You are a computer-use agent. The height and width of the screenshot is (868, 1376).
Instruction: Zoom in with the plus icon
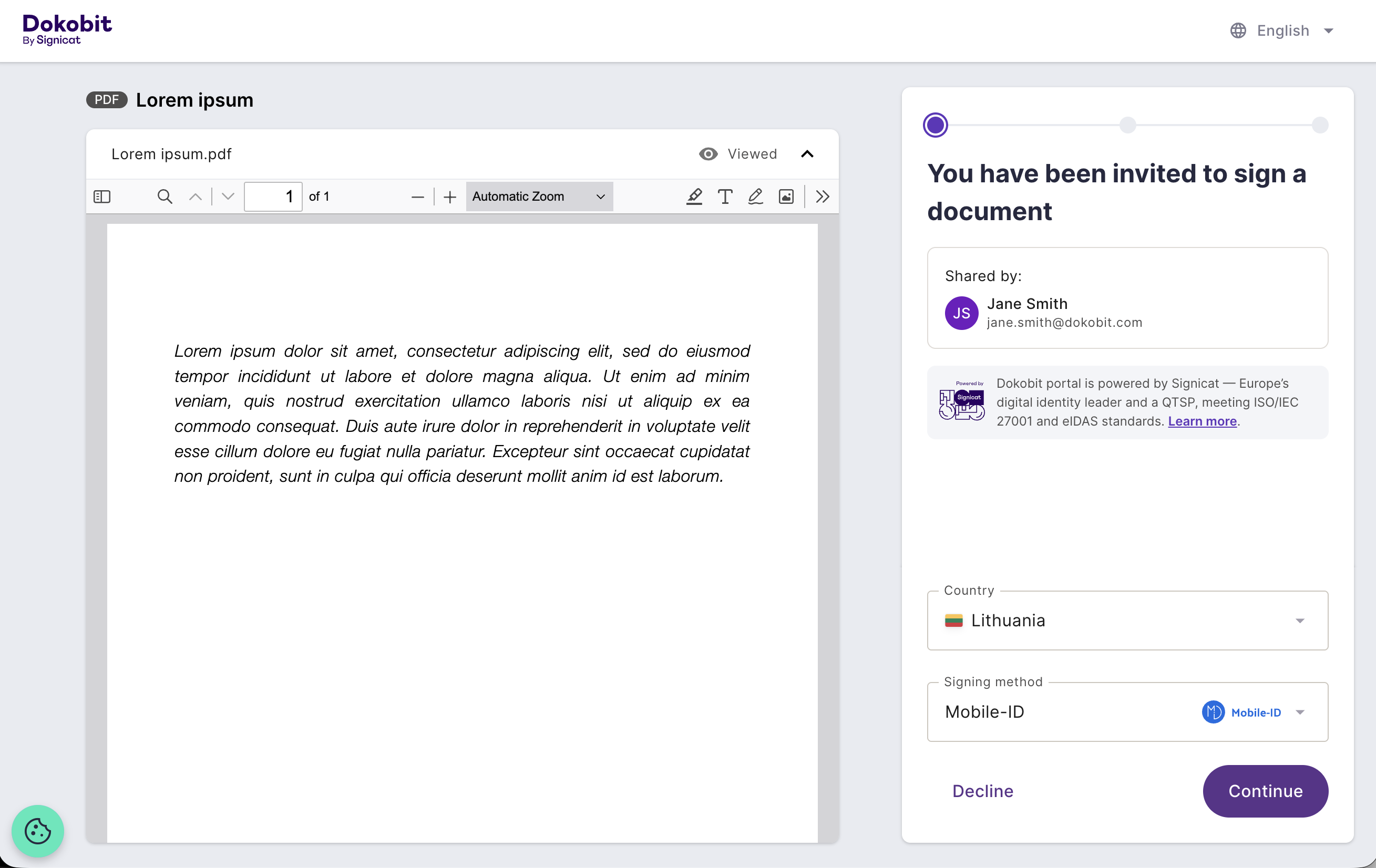(450, 197)
